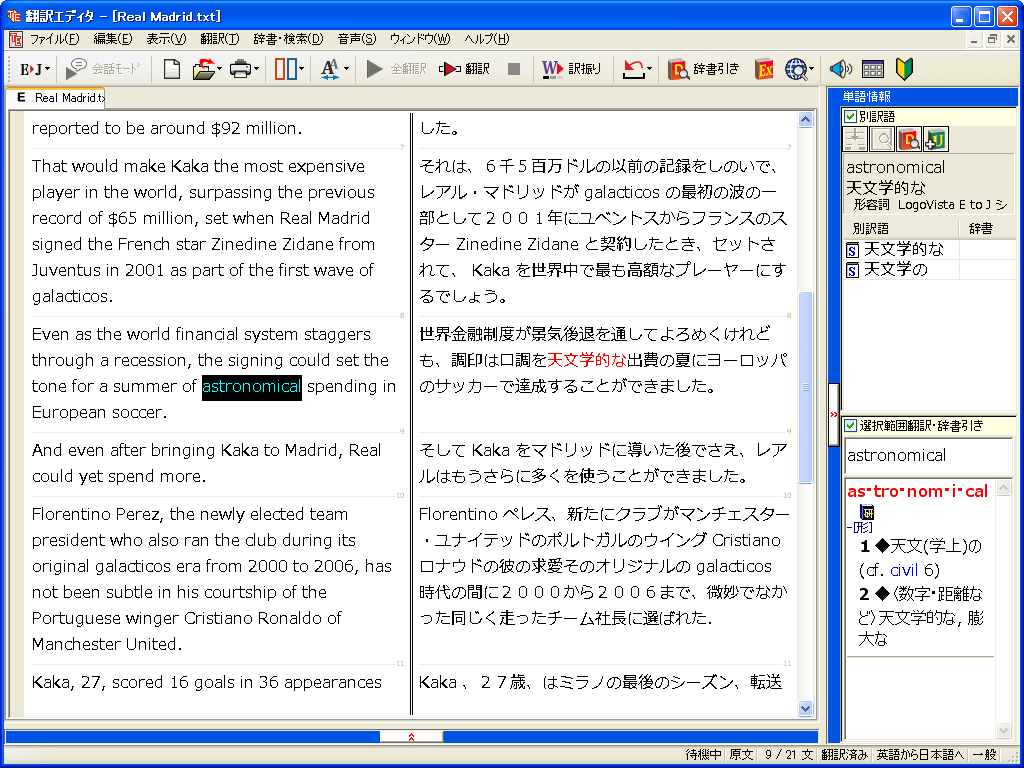Open the ウィンドウ(W) menu
Viewport: 1024px width, 768px height.
420,39
